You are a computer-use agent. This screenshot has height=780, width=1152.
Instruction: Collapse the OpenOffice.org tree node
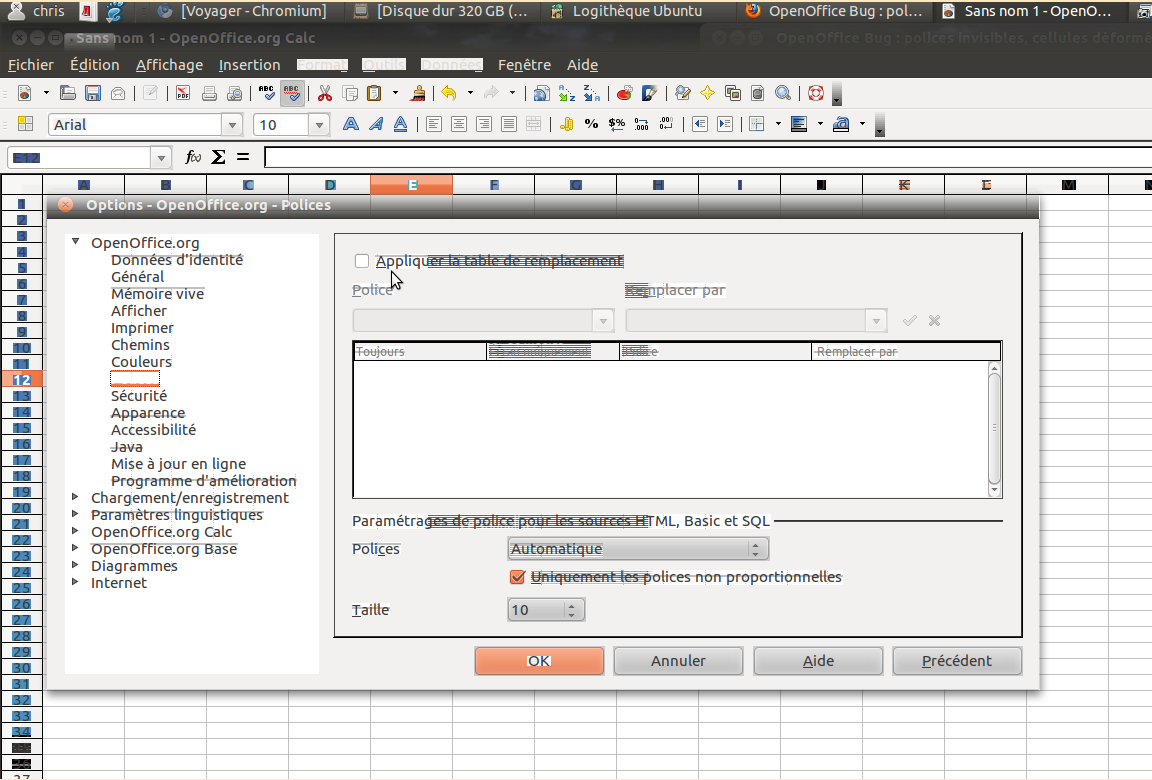[x=76, y=242]
